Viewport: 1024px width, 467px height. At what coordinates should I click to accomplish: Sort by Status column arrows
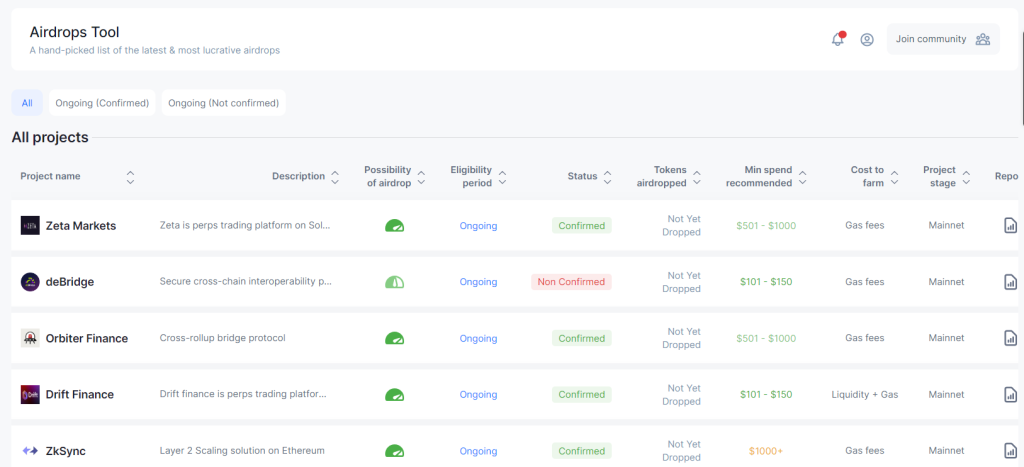click(x=607, y=177)
